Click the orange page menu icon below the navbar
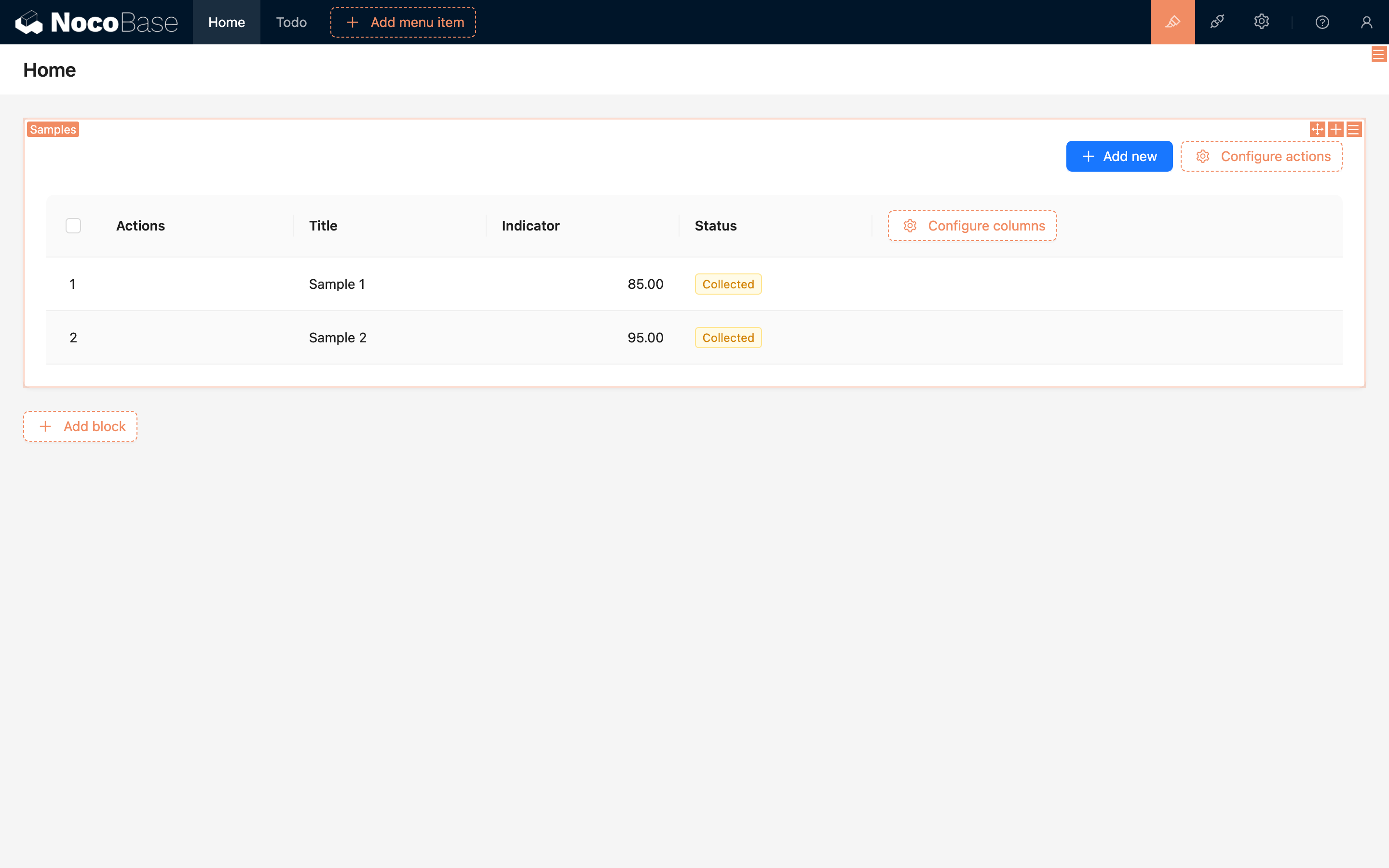The height and width of the screenshot is (868, 1389). tap(1379, 54)
